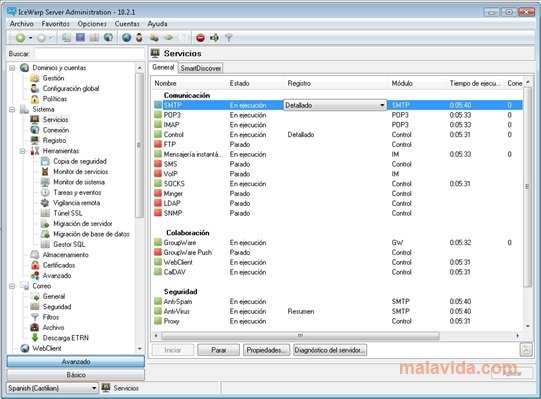Click the group of users toolbar icon

pyautogui.click(x=154, y=38)
